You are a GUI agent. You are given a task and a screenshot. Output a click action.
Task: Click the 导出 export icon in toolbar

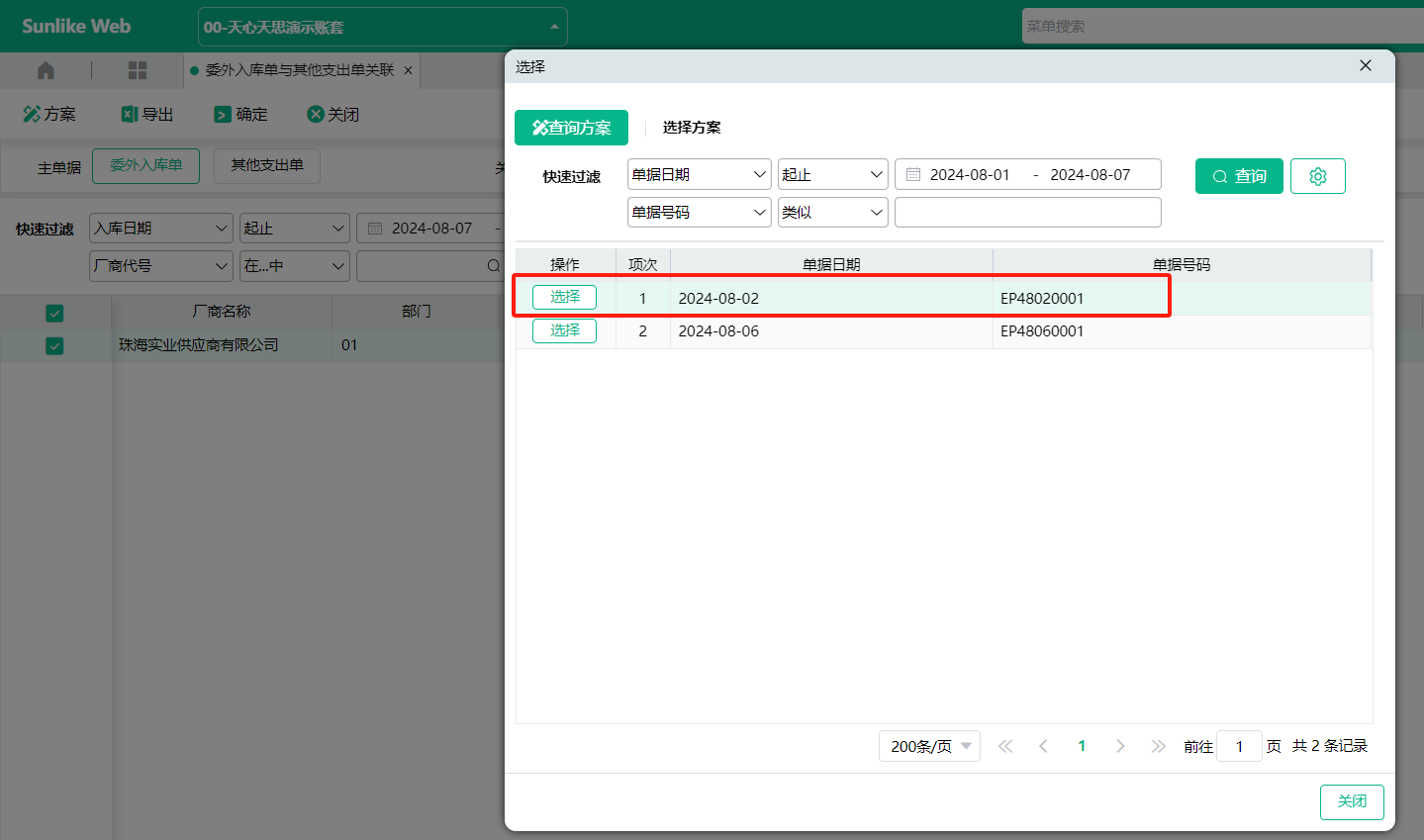point(130,115)
